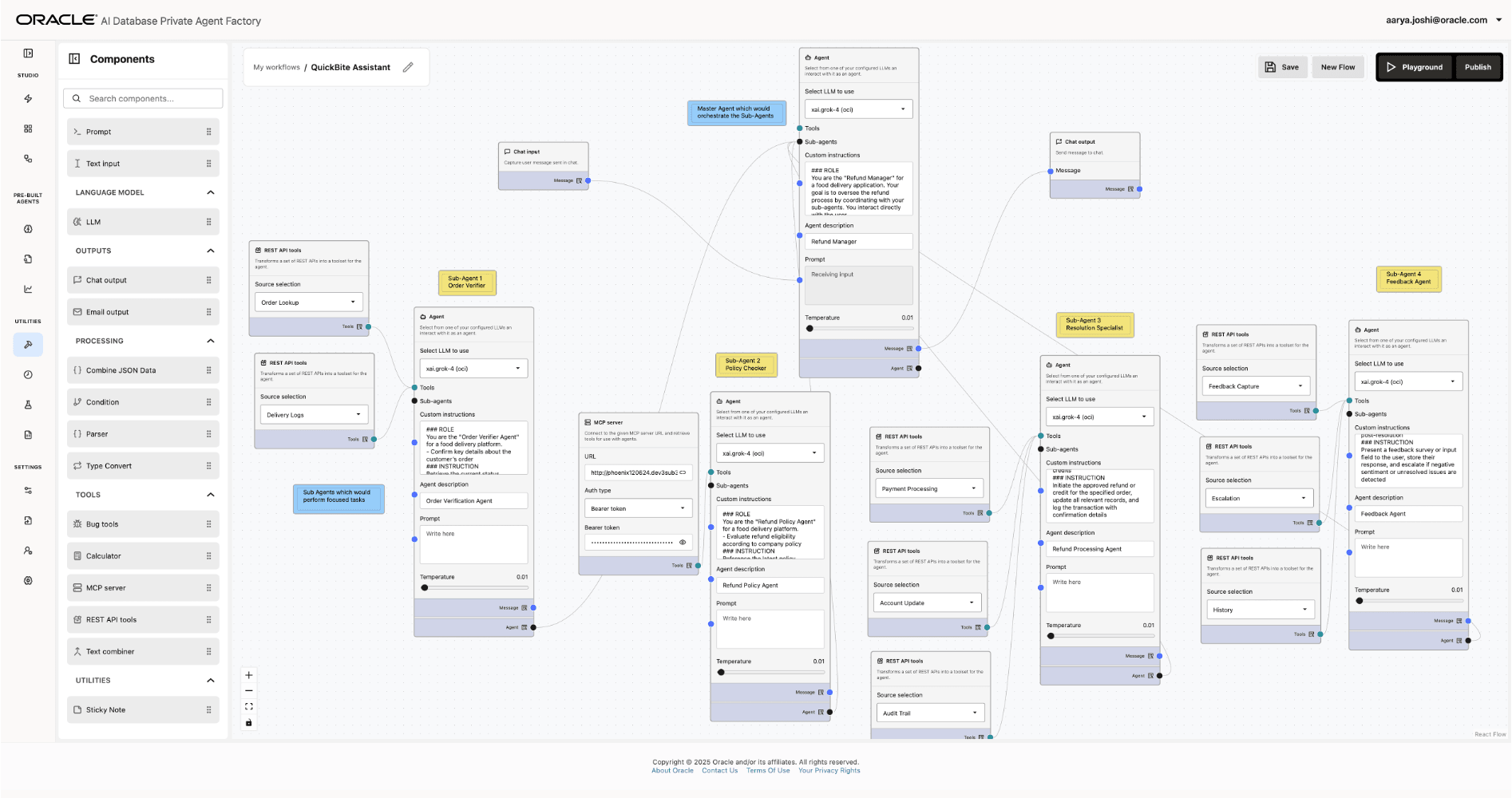Zoom into the canvas using the plus icon
The height and width of the screenshot is (798, 1512).
coord(248,675)
